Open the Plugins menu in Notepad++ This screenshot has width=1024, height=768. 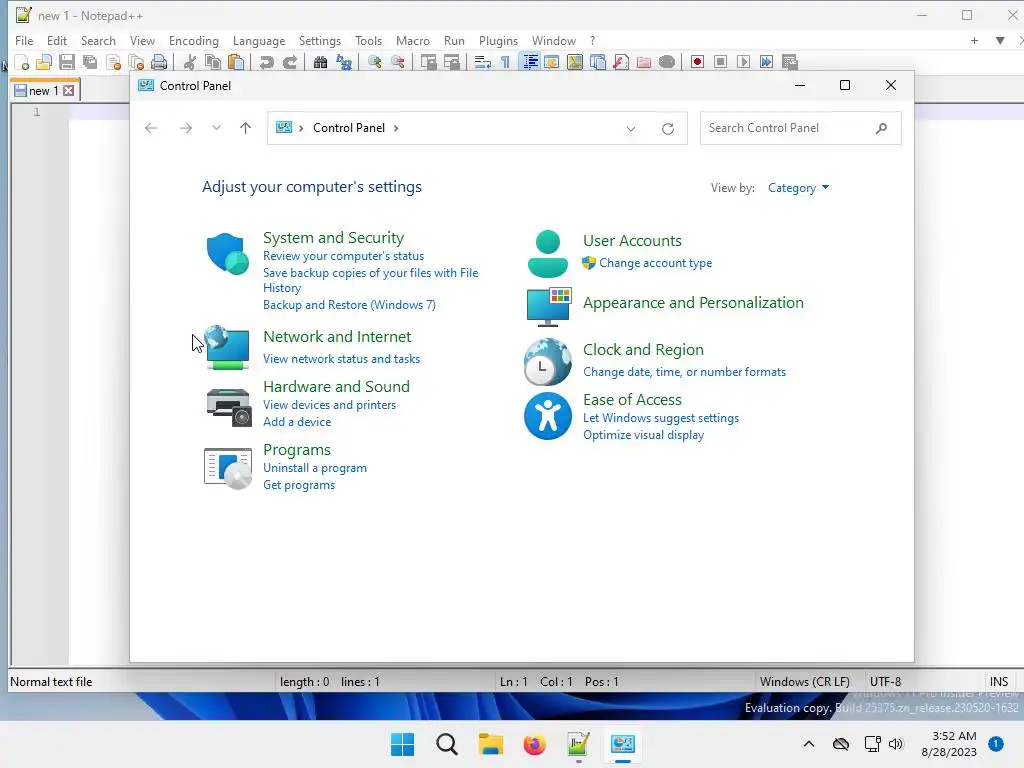[x=498, y=40]
